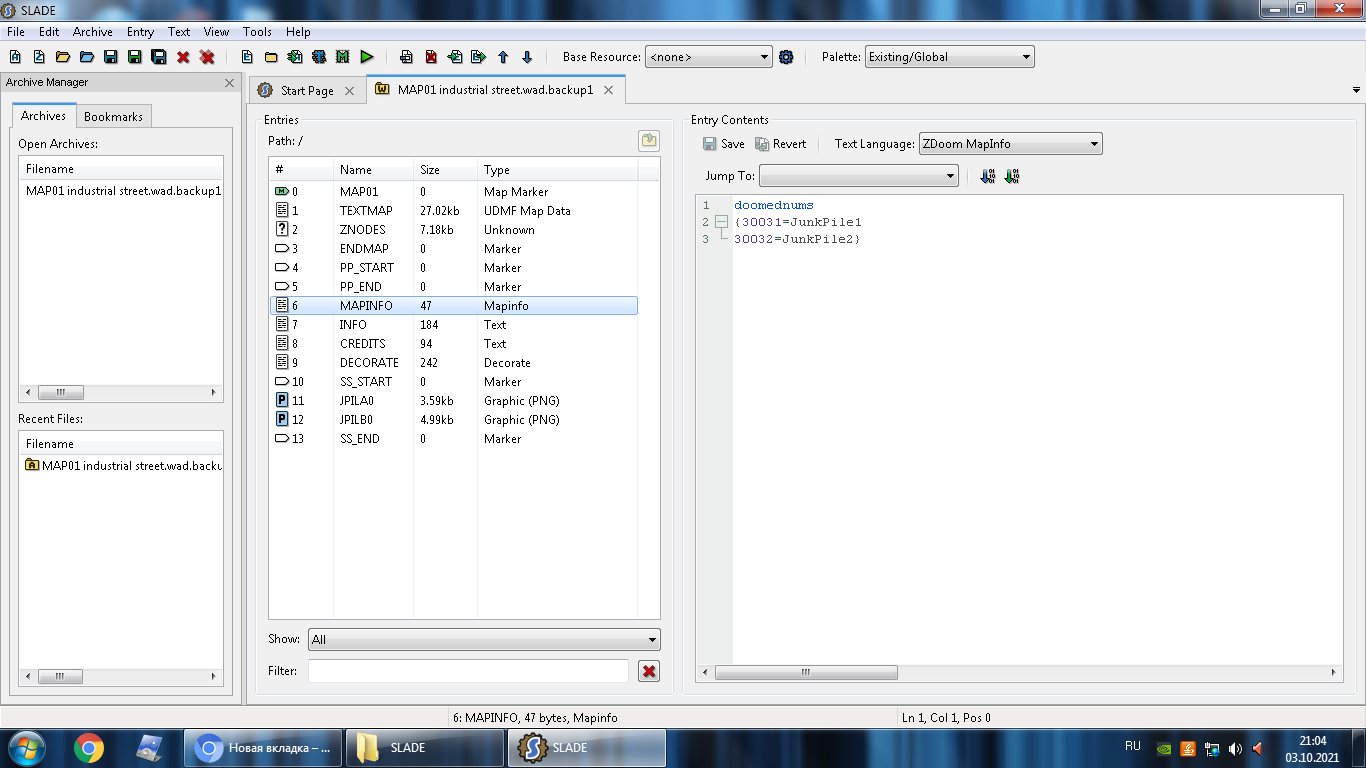Open the File menu
This screenshot has height=768, width=1366.
[16, 32]
